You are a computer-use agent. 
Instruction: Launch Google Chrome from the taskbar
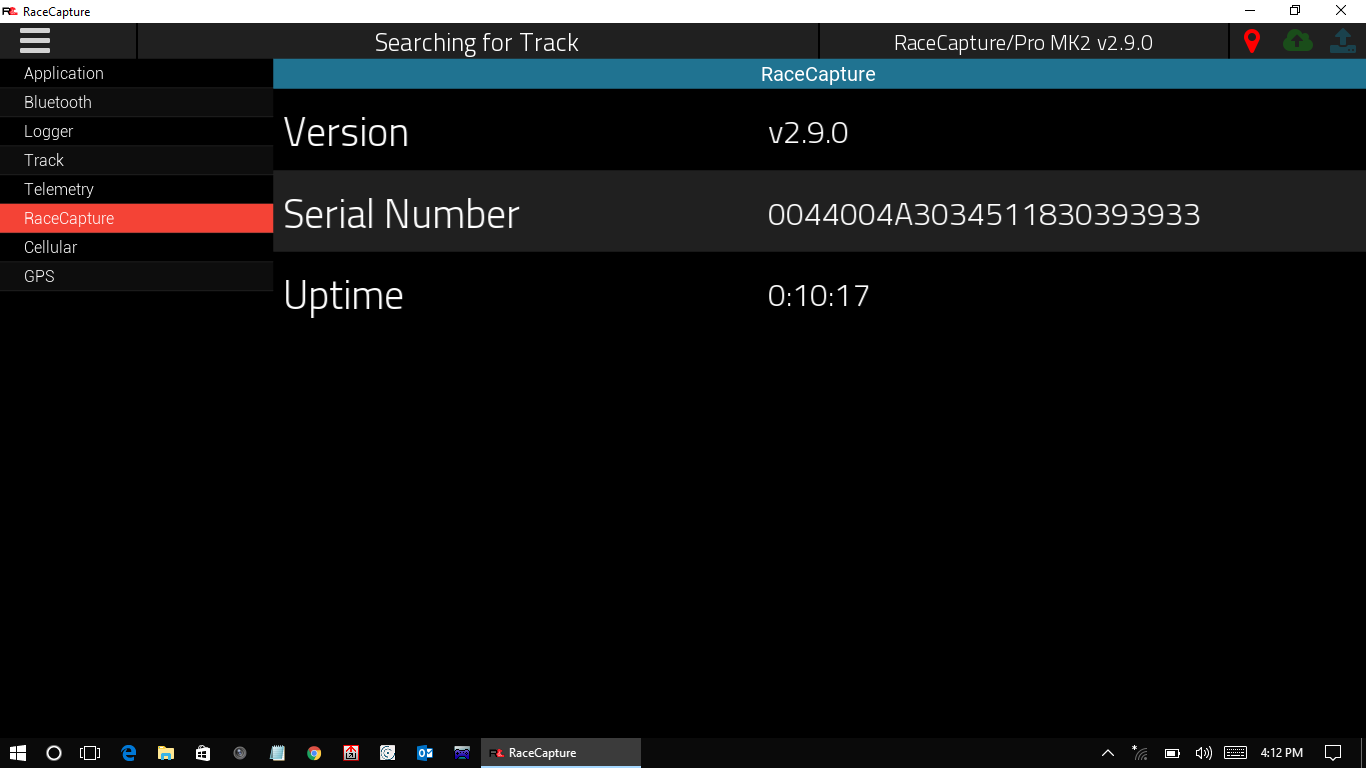314,753
